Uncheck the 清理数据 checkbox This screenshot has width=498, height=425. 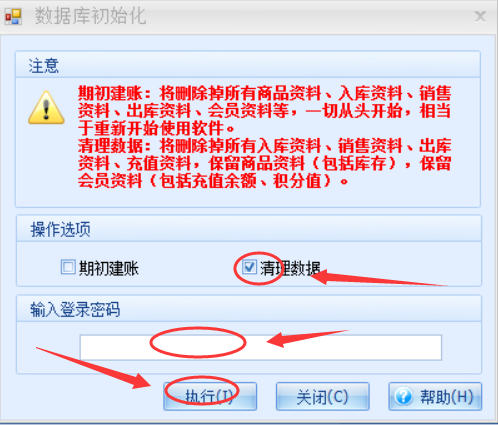click(249, 267)
